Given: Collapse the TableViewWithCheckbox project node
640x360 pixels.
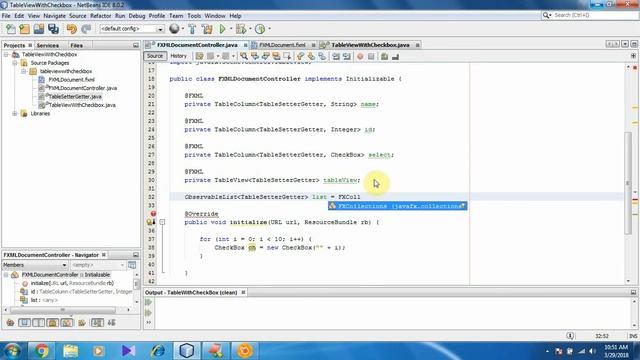Looking at the screenshot, I should click(6, 54).
